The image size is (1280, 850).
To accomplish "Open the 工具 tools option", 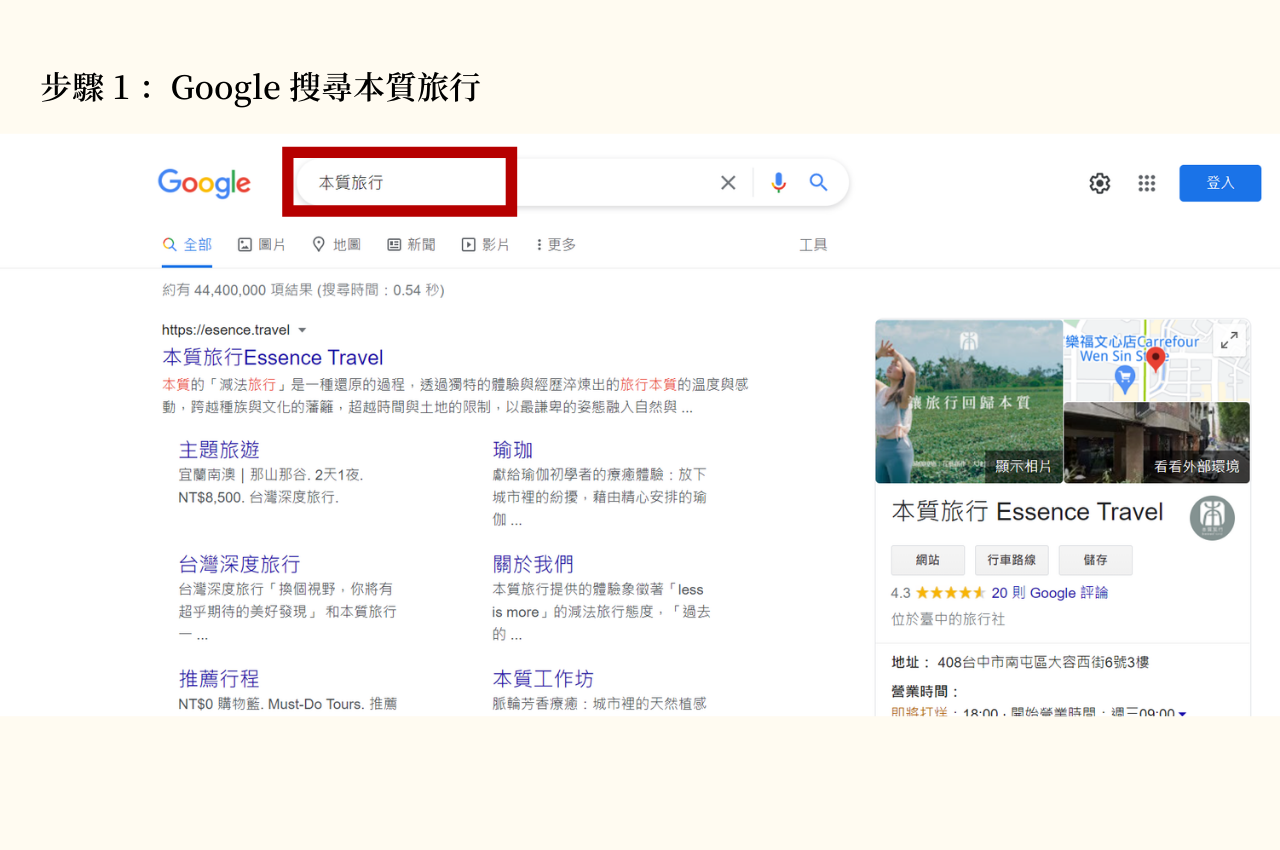I will point(813,244).
